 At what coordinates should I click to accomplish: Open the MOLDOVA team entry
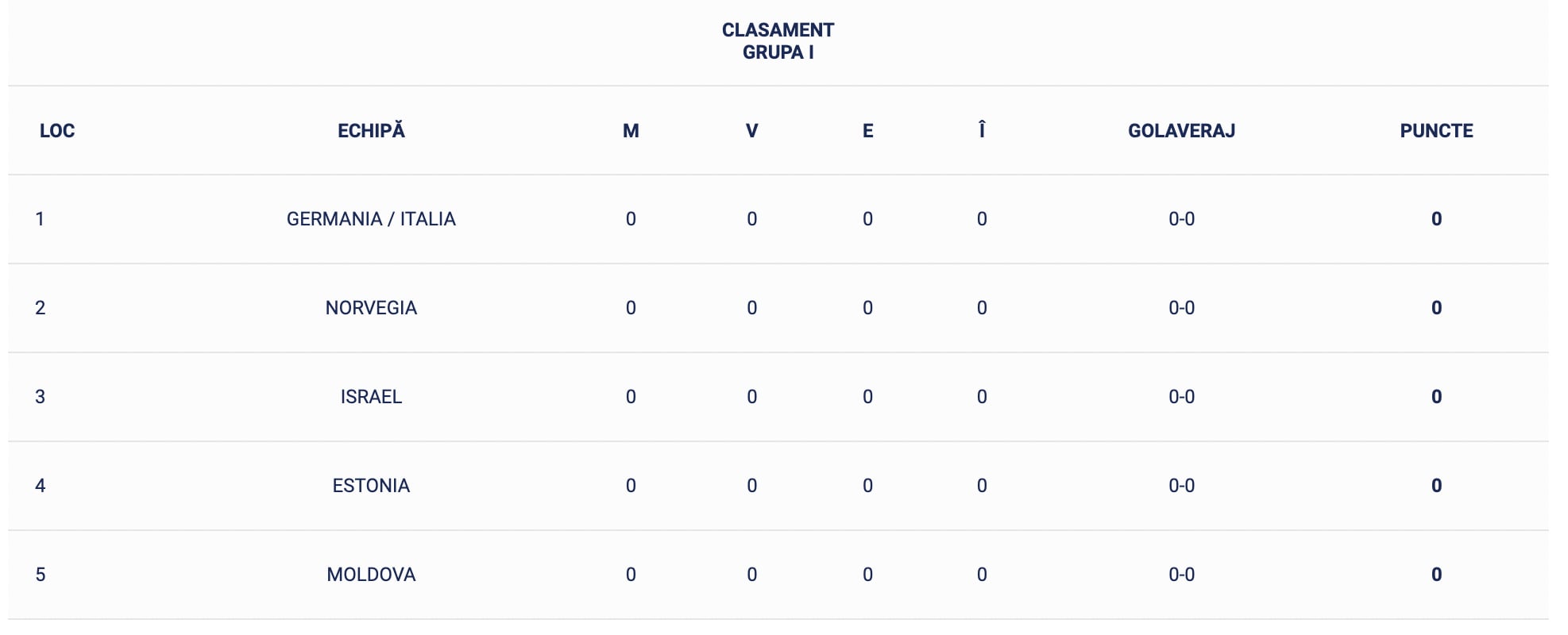coord(371,575)
